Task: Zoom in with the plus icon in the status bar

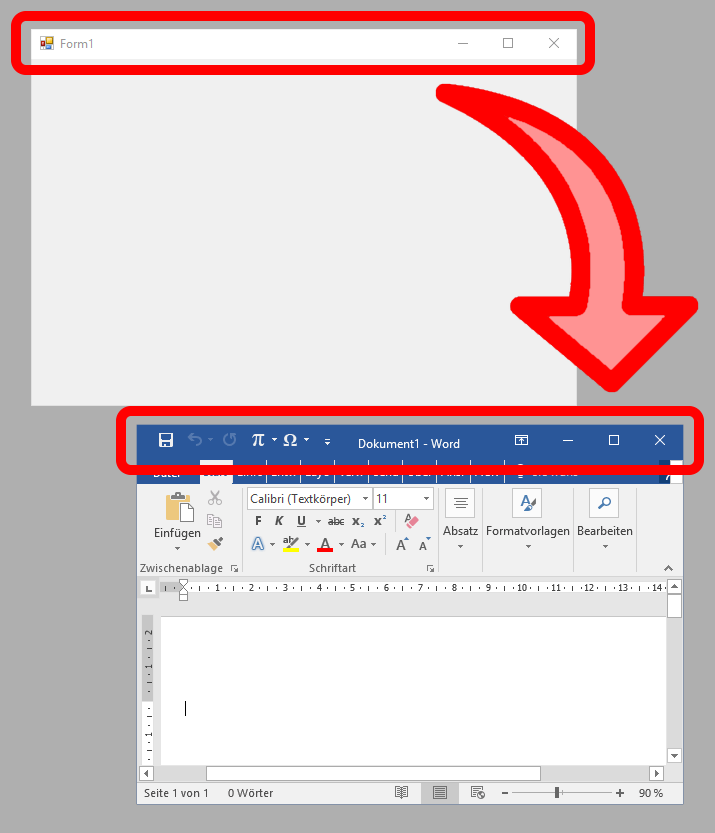Action: point(620,793)
